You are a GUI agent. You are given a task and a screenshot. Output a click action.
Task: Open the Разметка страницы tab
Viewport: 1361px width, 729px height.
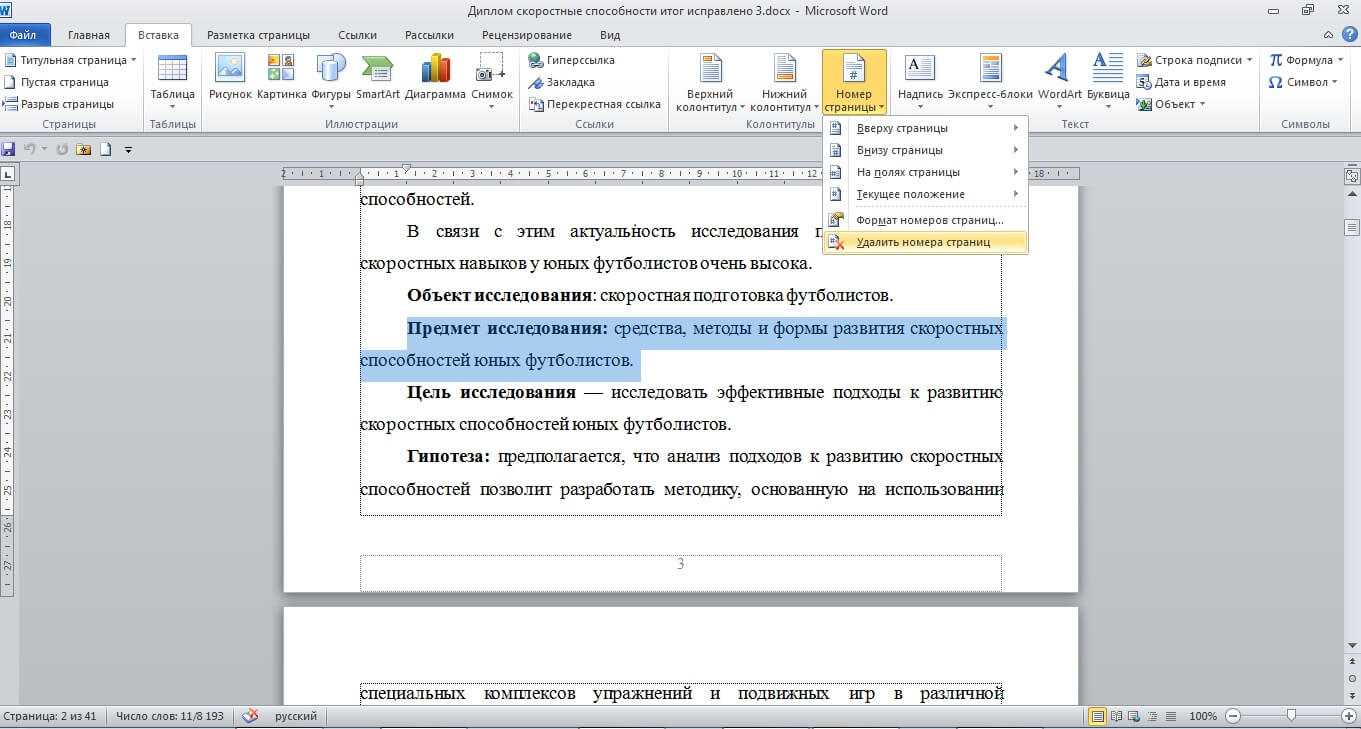(258, 35)
